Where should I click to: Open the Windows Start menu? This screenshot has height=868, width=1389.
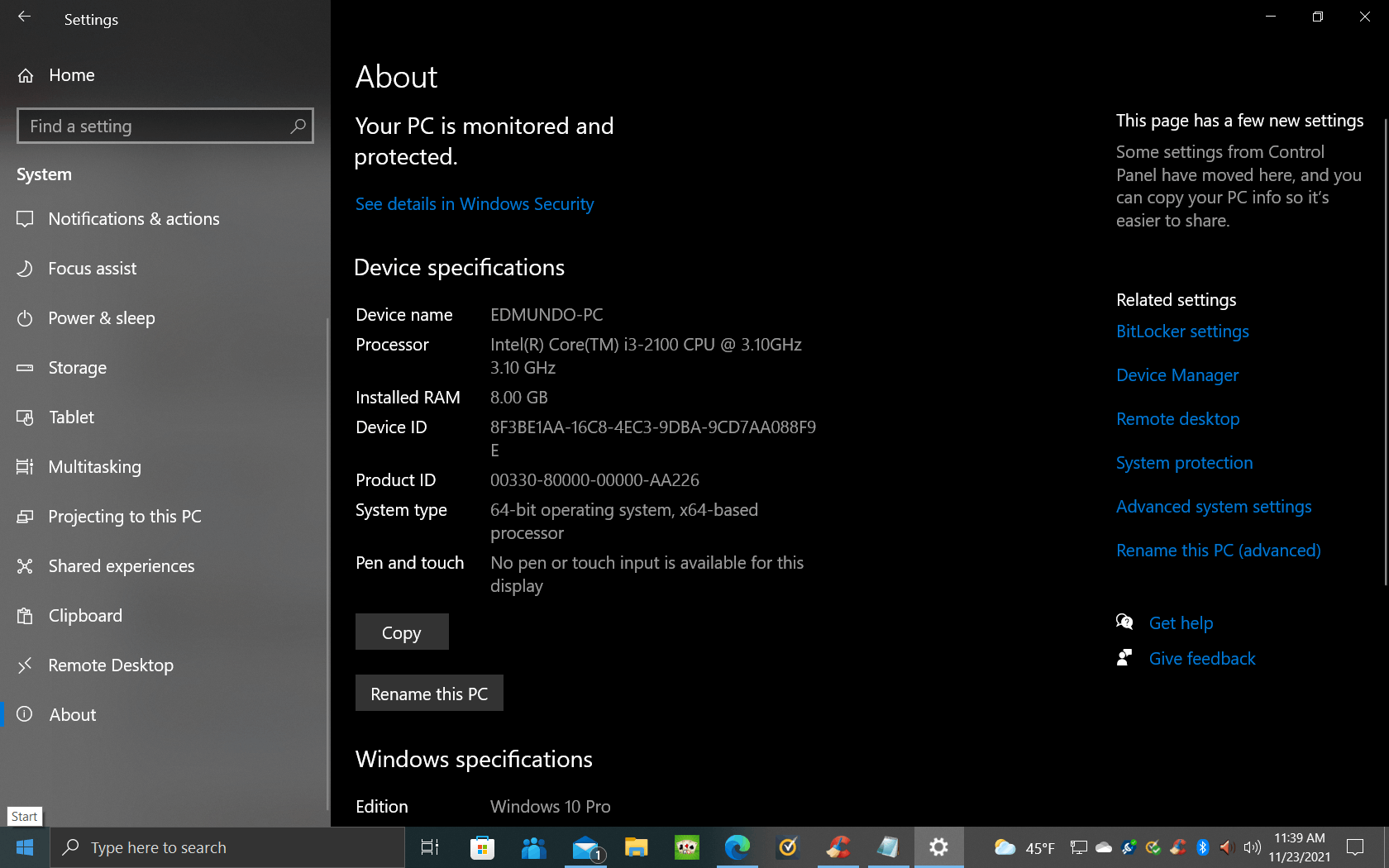click(x=25, y=847)
